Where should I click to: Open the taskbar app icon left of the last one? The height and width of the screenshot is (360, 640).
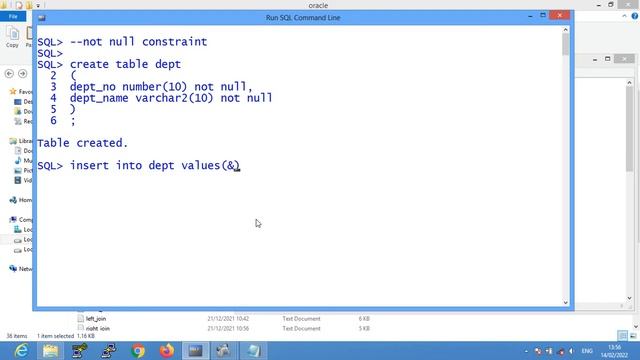pyautogui.click(x=224, y=351)
